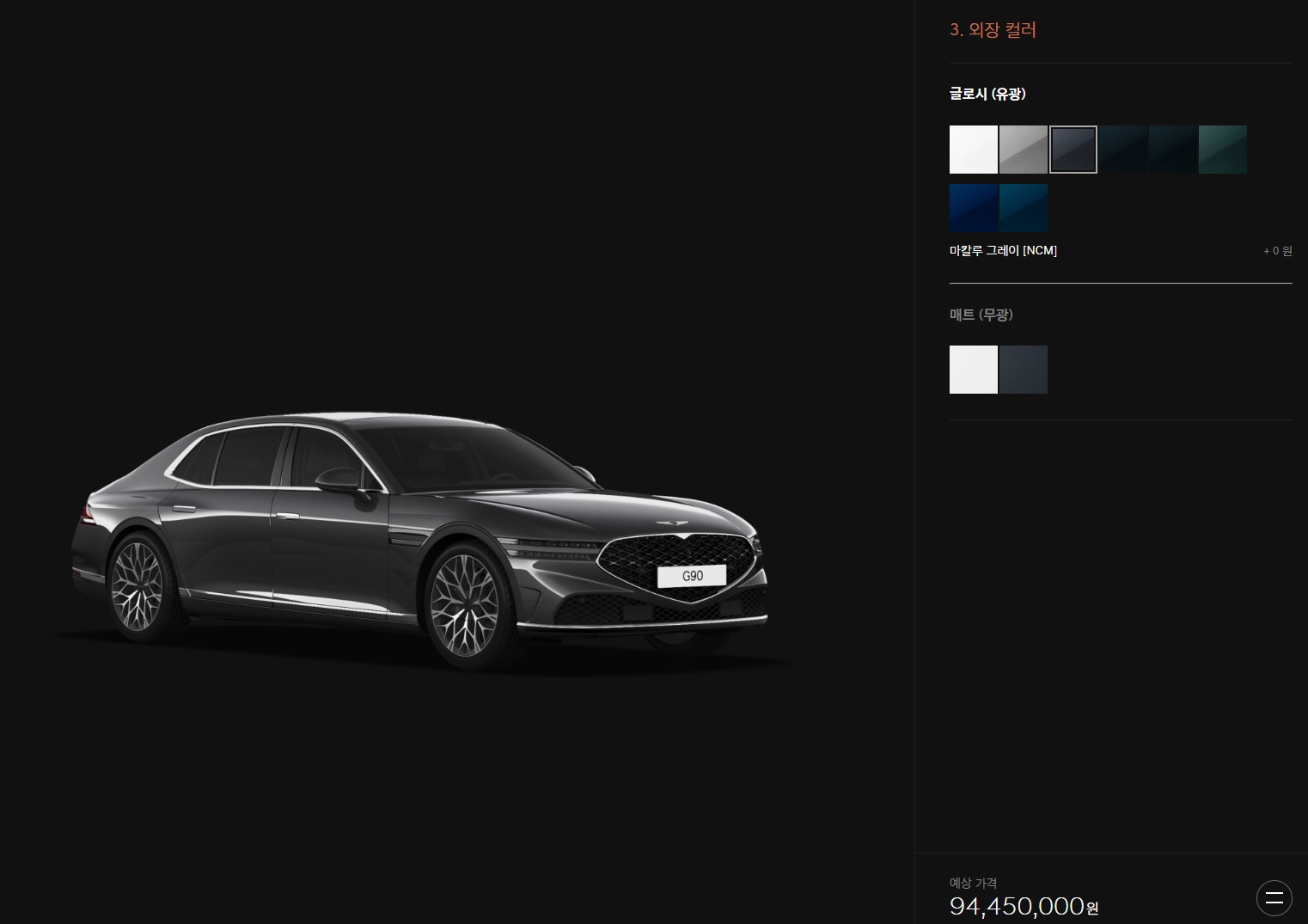Open the round hamburger menu button
This screenshot has height=924, width=1308.
coord(1274,898)
